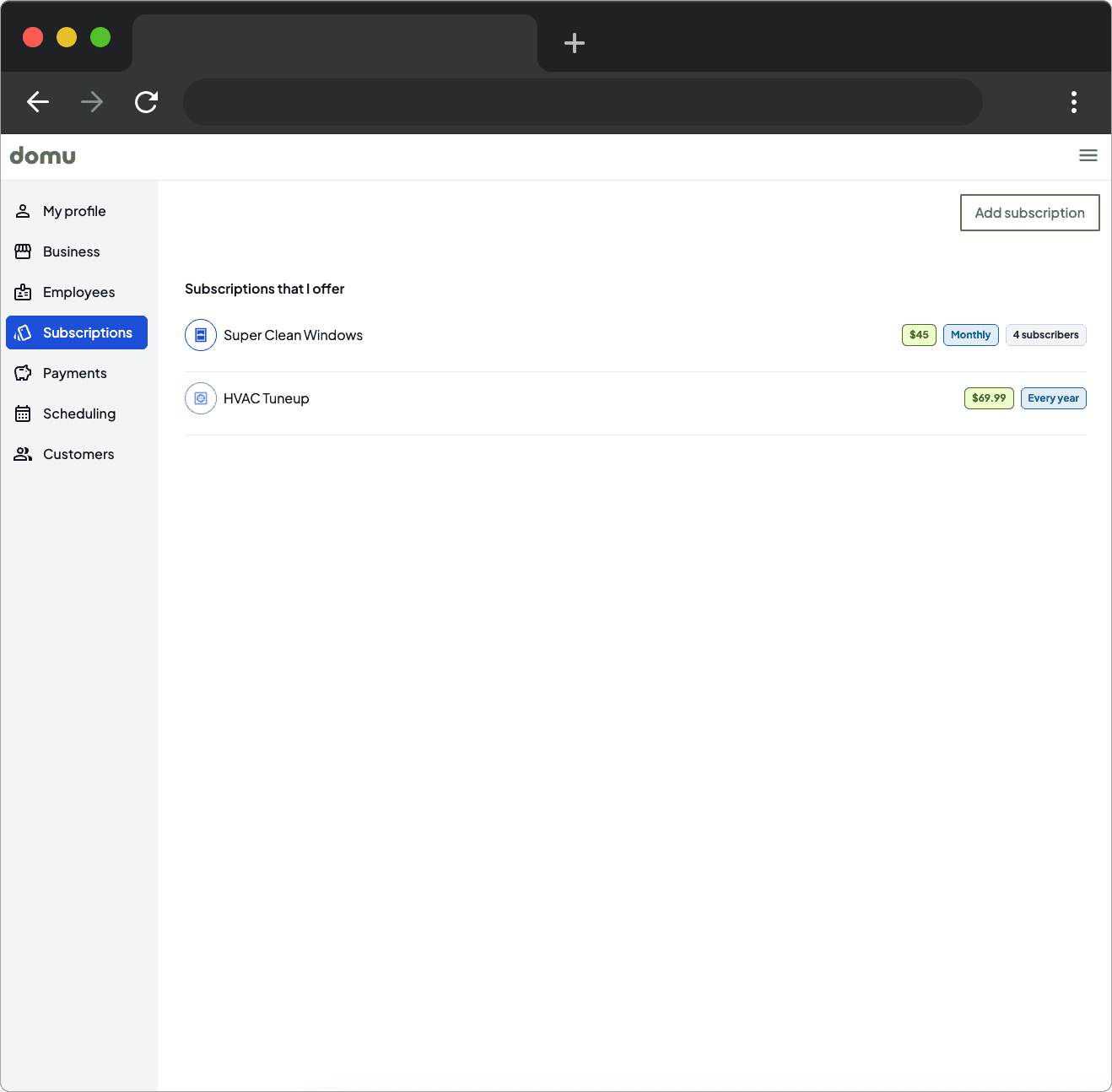Go to the Business section
The width and height of the screenshot is (1112, 1092).
tap(77, 251)
